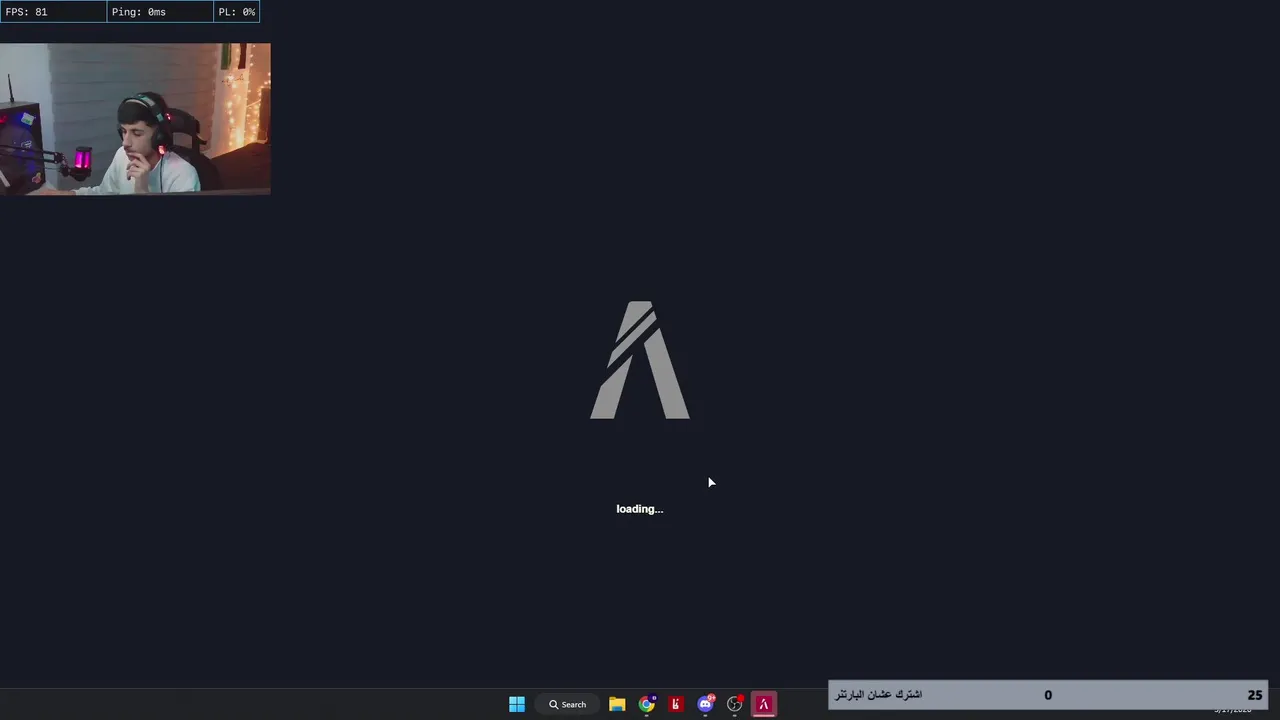Click the loading... text
The width and height of the screenshot is (1280, 720).
pos(640,509)
